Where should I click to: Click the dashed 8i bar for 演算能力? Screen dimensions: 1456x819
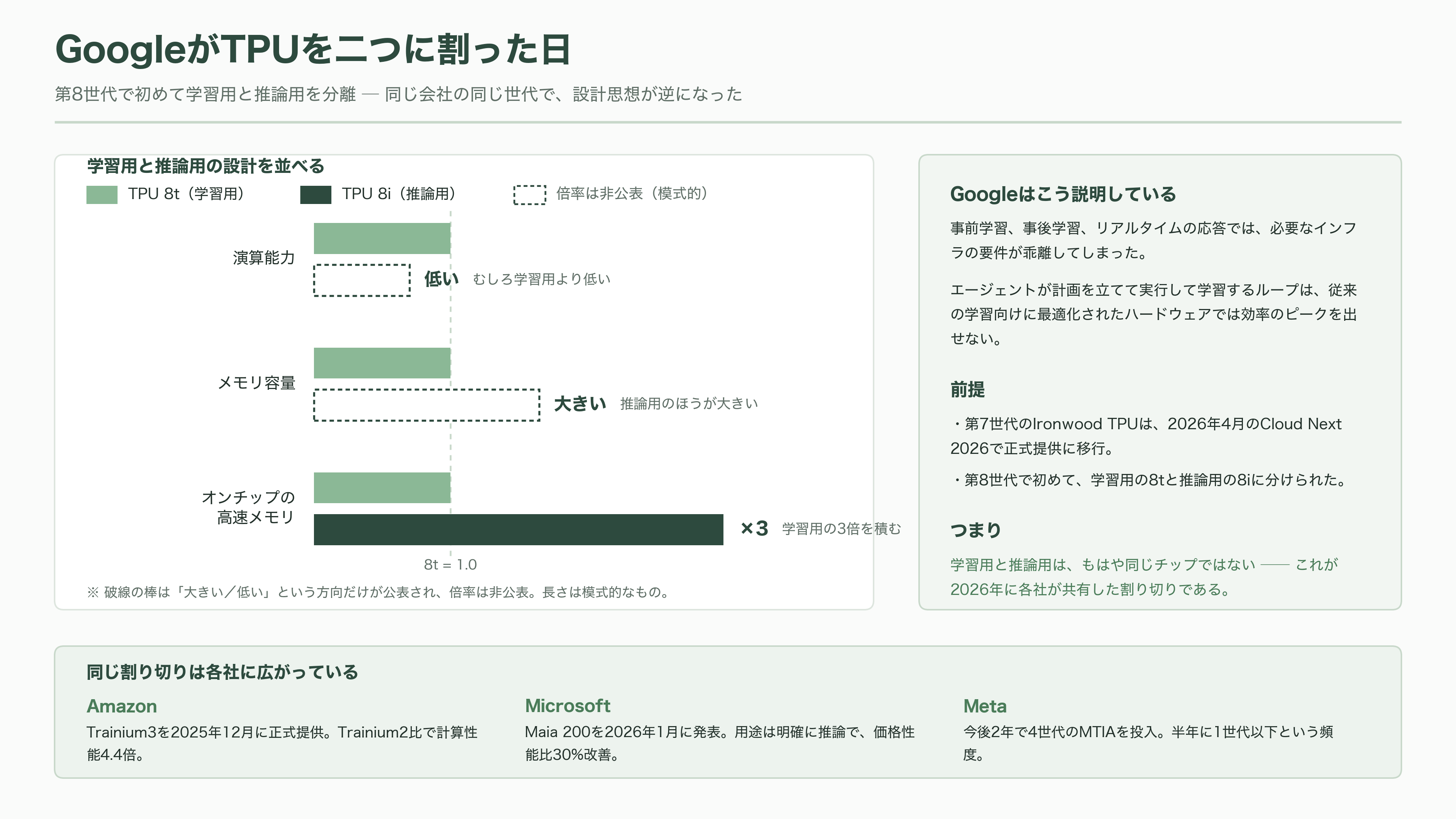tap(362, 280)
